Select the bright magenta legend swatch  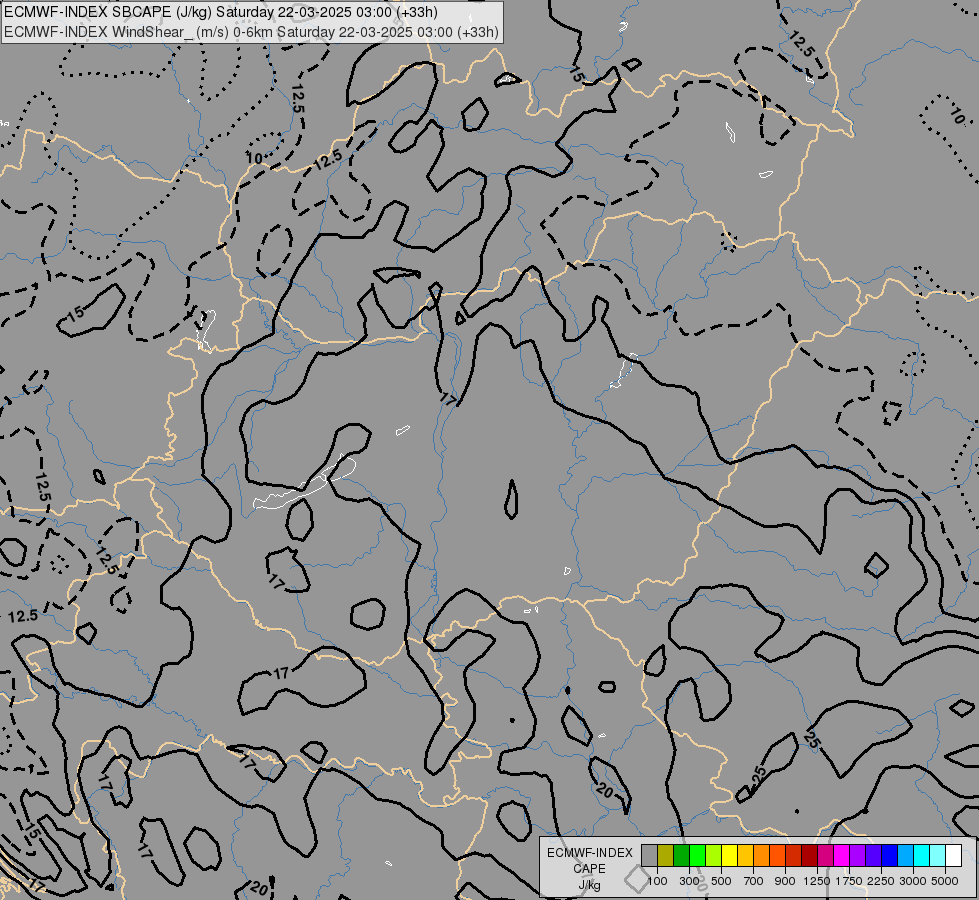pyautogui.click(x=842, y=856)
